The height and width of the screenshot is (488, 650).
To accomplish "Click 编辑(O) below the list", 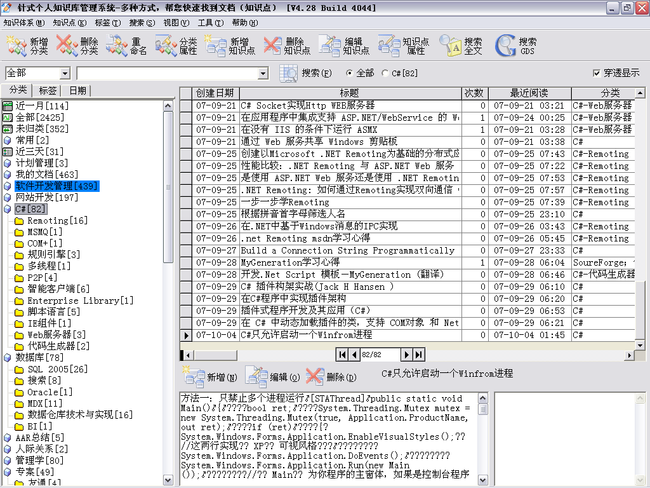I will [x=272, y=376].
